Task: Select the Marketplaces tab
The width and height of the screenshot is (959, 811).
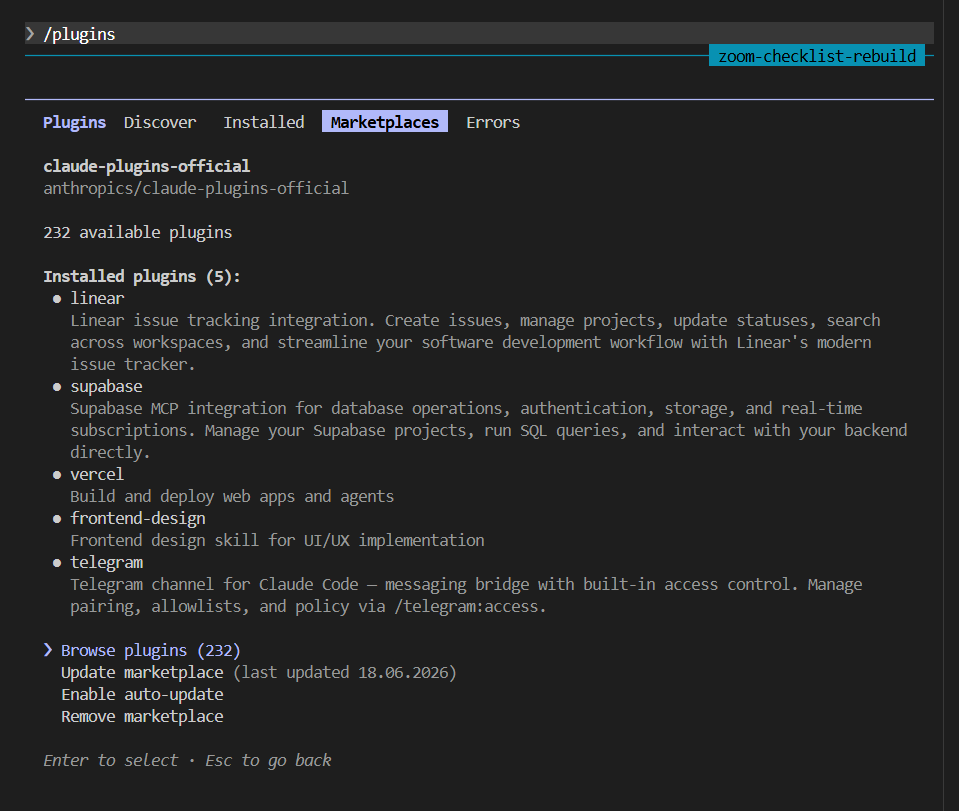Action: tap(385, 122)
